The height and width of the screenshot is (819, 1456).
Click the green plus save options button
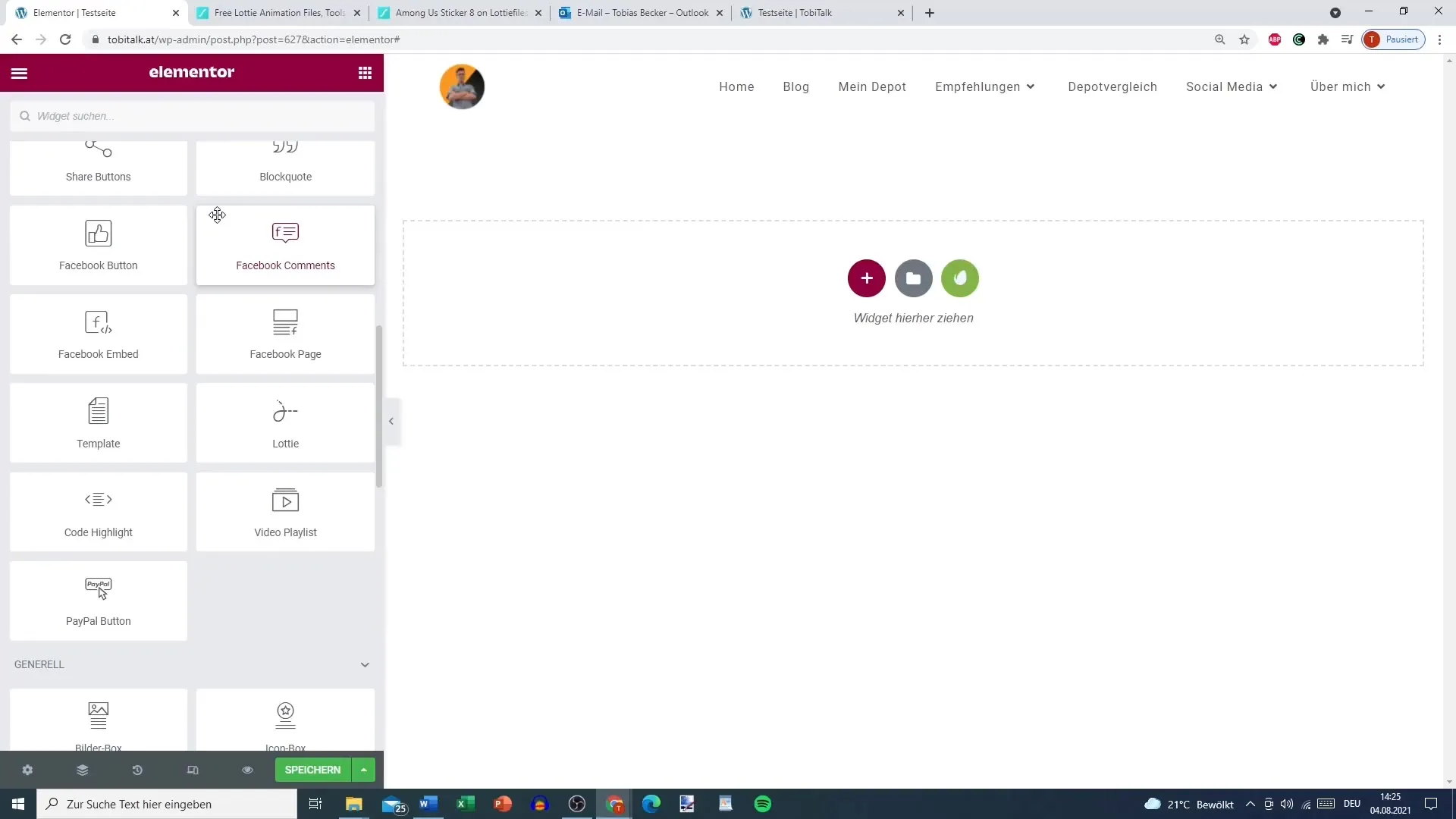click(x=364, y=770)
